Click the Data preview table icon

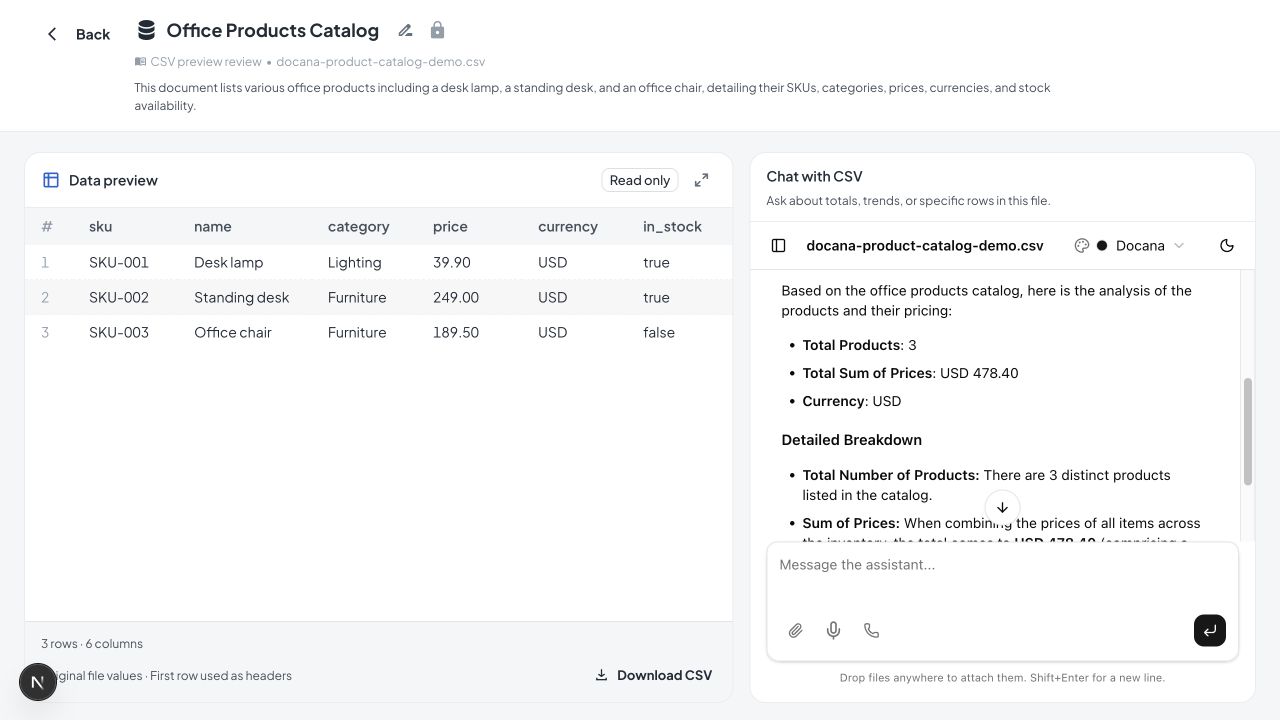[51, 180]
